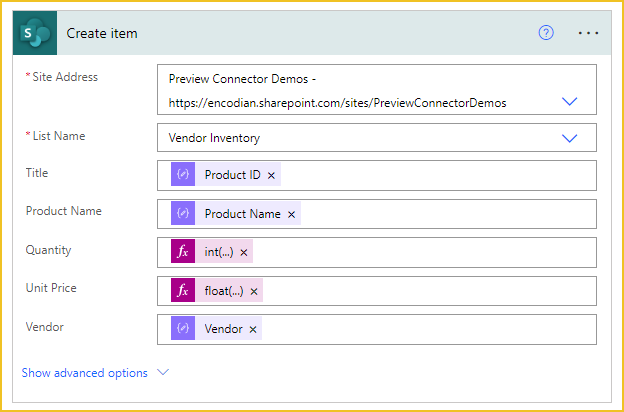Click Show advanced options link

[84, 373]
